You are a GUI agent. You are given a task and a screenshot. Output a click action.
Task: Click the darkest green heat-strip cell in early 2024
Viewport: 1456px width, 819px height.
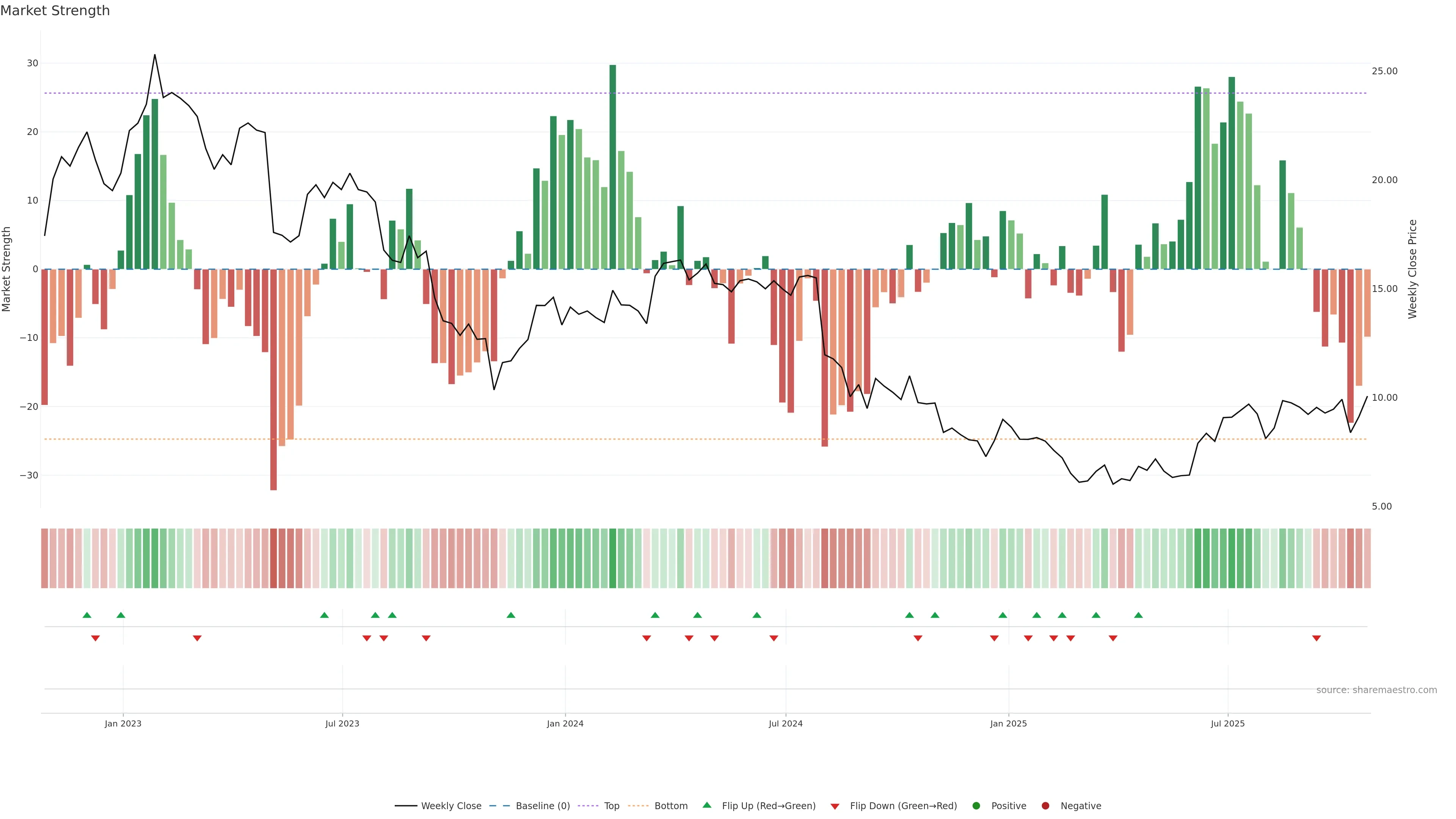pyautogui.click(x=613, y=559)
